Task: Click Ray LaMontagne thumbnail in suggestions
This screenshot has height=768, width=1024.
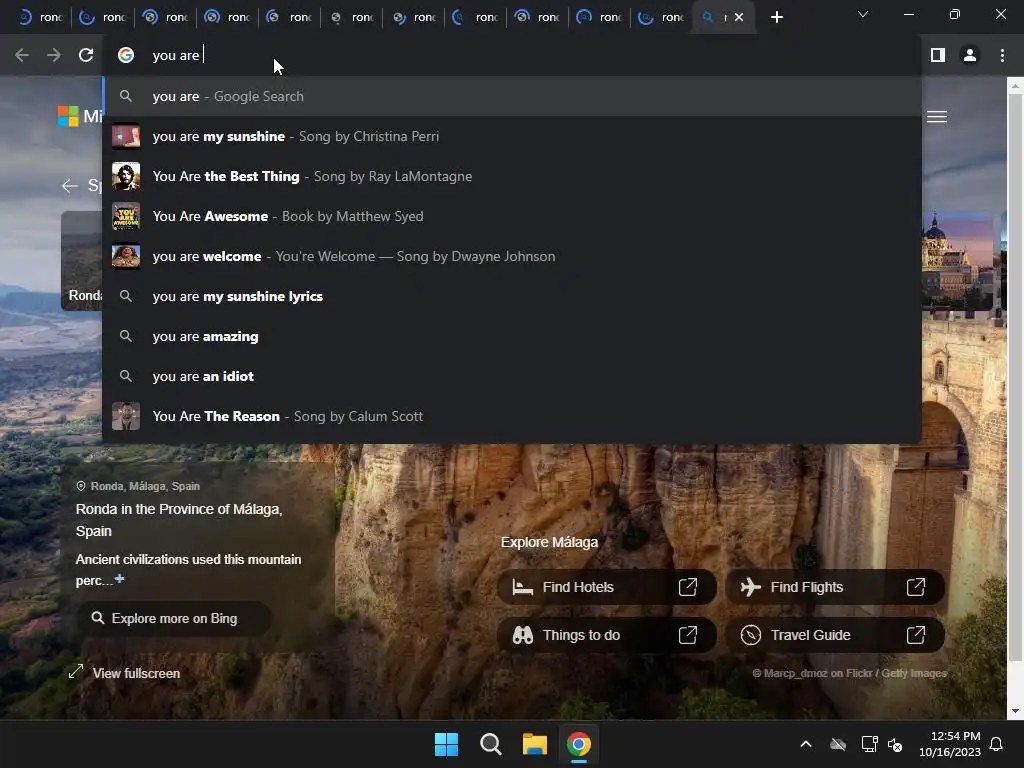Action: tap(126, 176)
